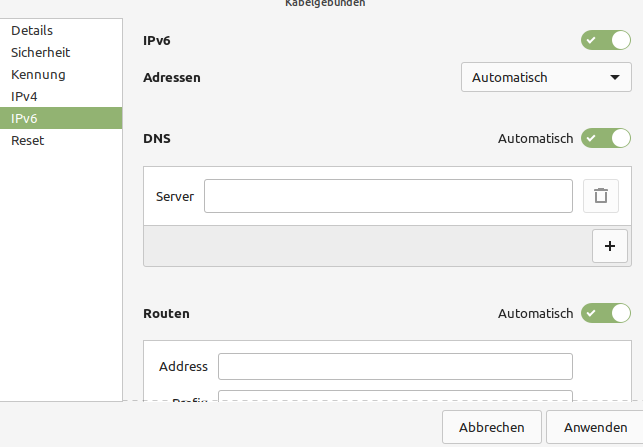Click Anwenden to apply settings
Viewport: 643px width, 447px height.
point(595,427)
